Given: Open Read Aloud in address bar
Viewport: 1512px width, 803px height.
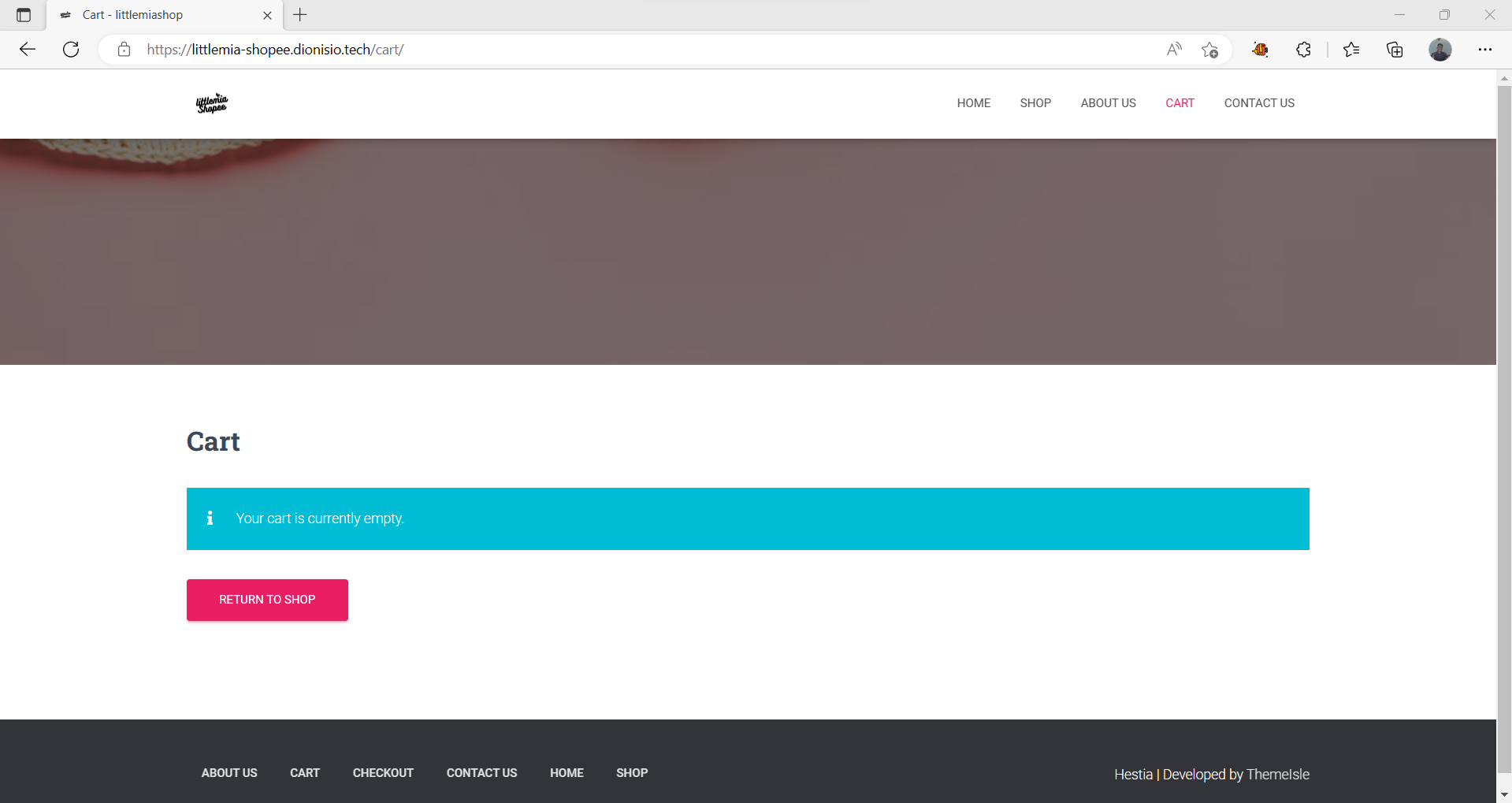Looking at the screenshot, I should pos(1174,50).
